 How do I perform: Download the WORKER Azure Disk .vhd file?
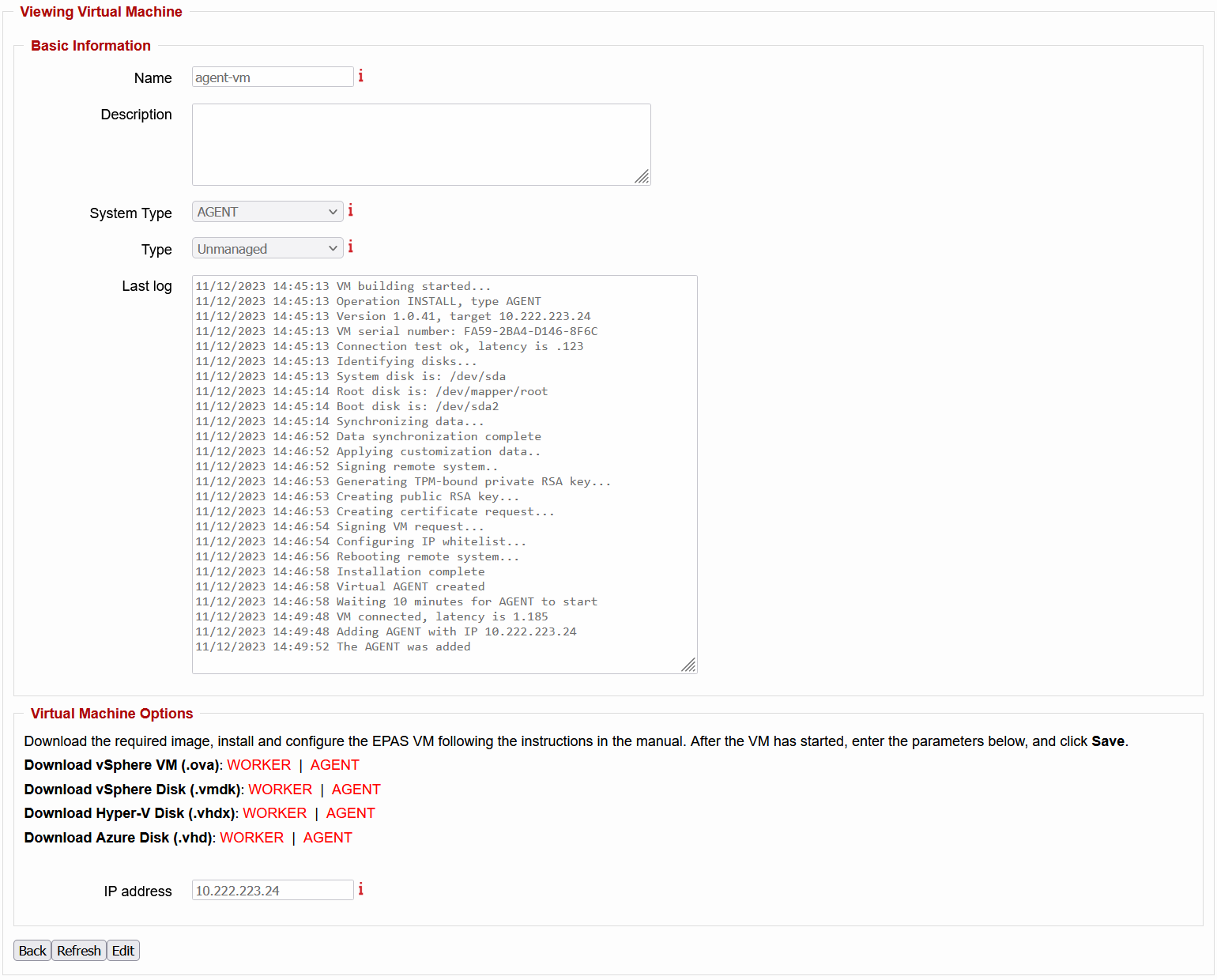(x=252, y=837)
